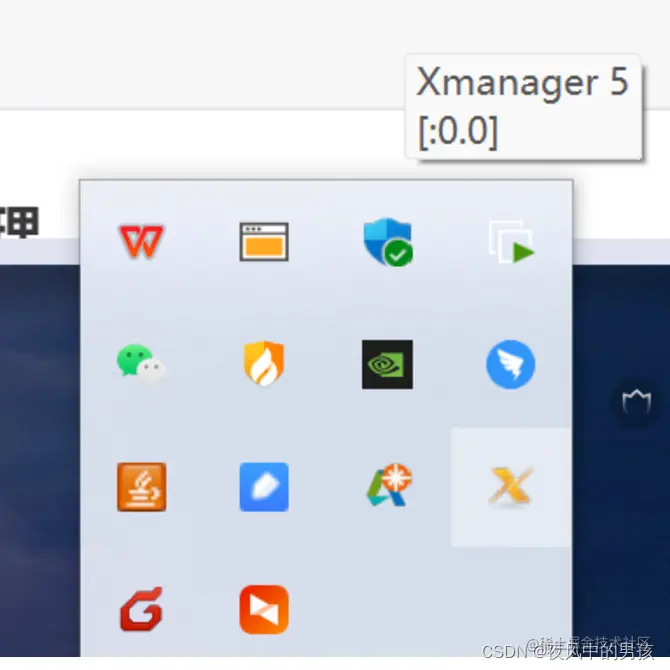Open Windows Security shield icon
Viewport: 670px width, 670px height.
tap(388, 242)
